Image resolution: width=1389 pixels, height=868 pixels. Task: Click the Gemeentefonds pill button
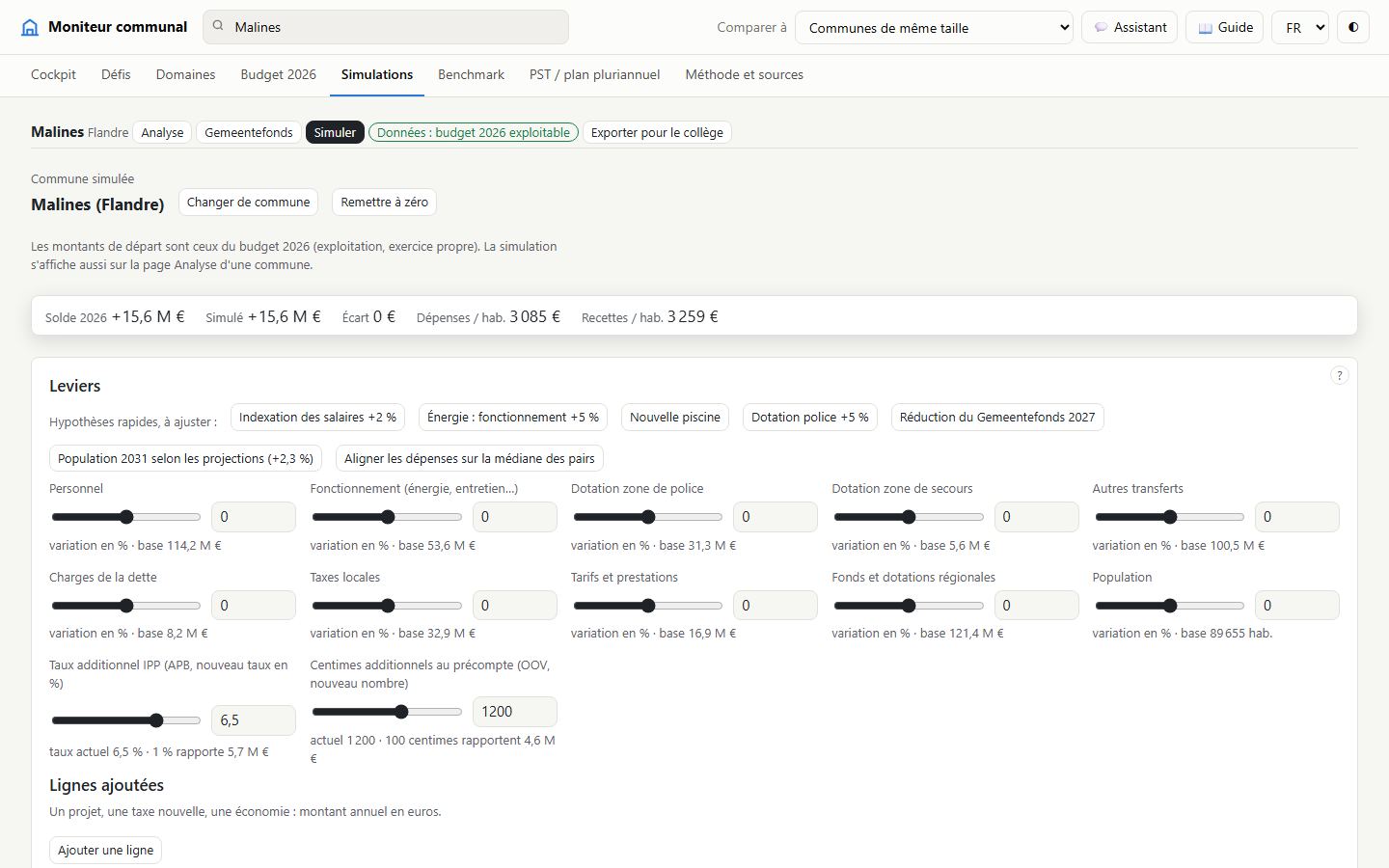click(x=249, y=132)
